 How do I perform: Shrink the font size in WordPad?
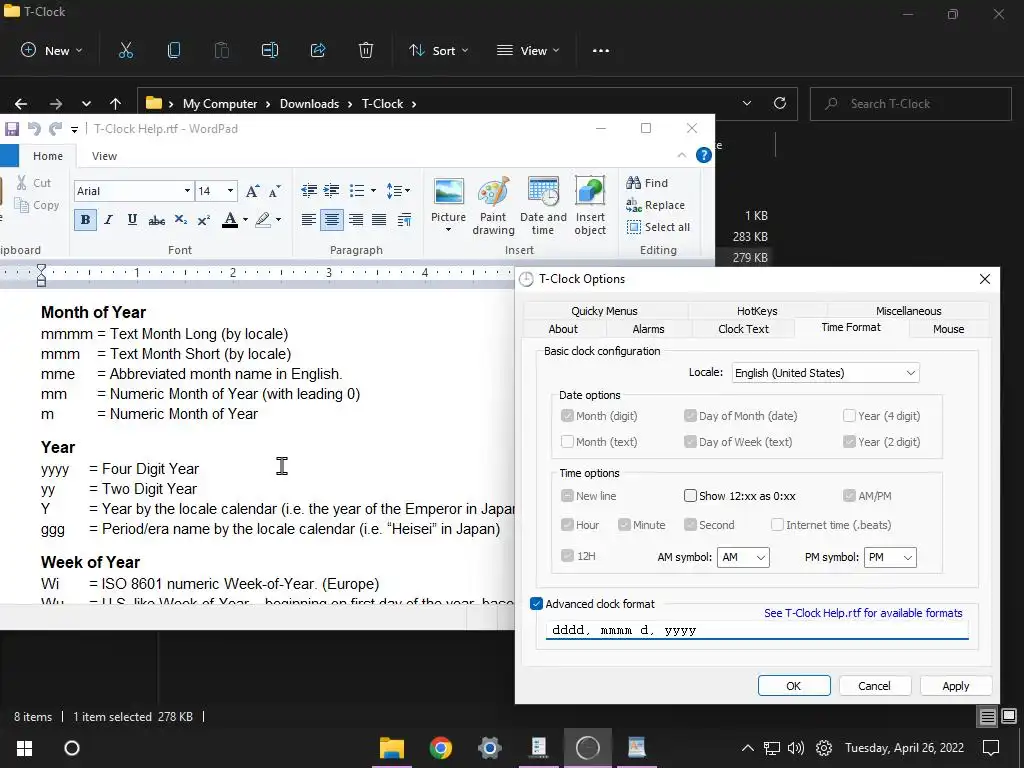click(x=275, y=191)
